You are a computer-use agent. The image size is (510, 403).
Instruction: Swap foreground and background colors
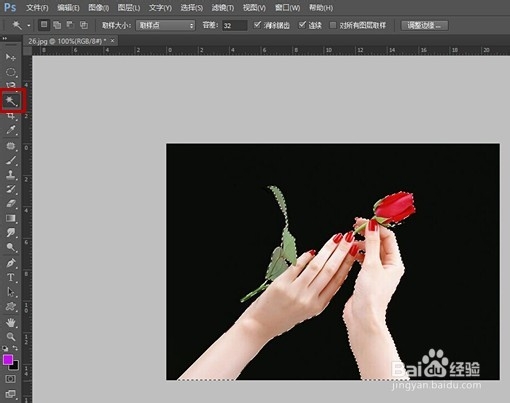click(x=15, y=348)
